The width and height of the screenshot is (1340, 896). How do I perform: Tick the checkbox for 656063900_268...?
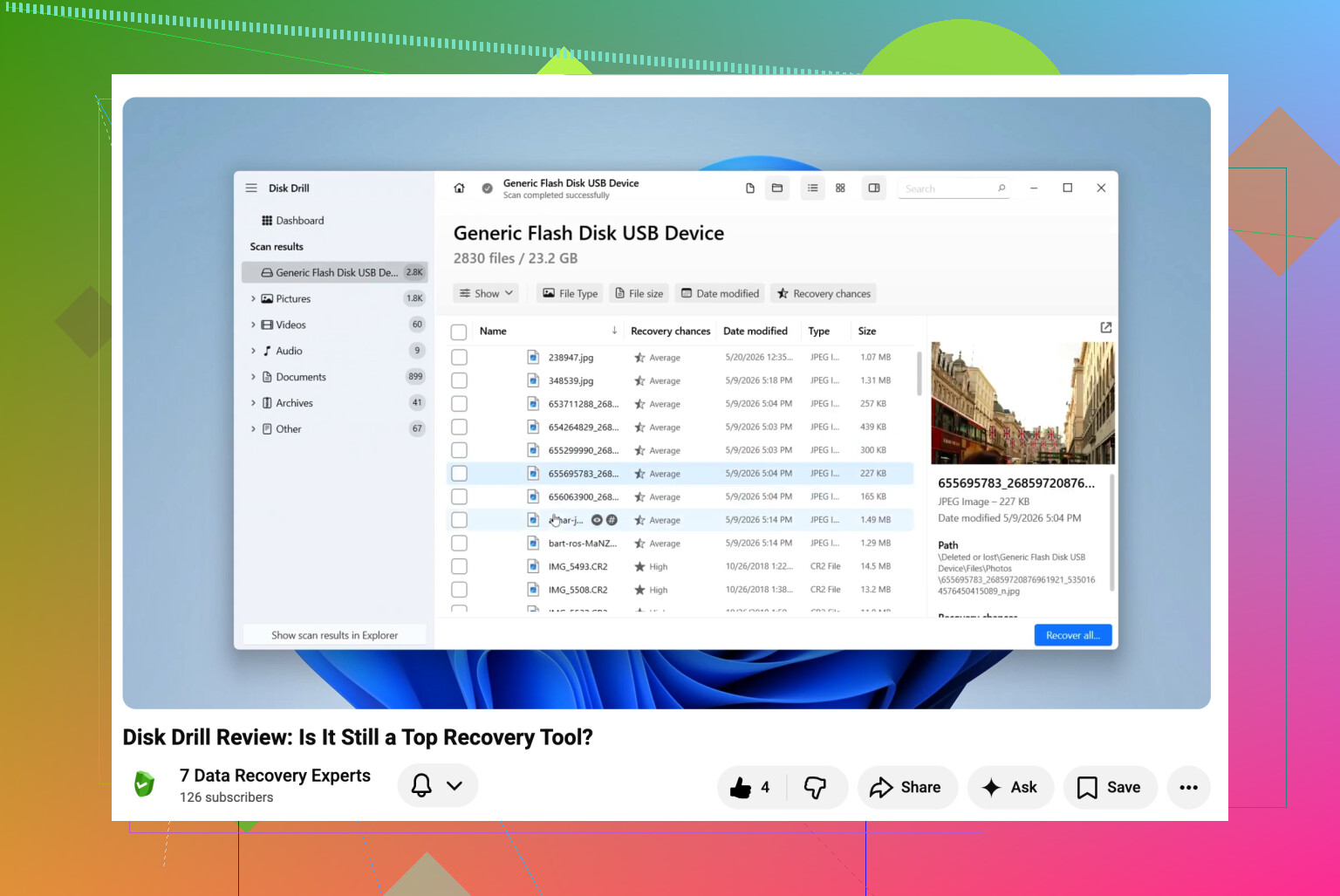[459, 496]
